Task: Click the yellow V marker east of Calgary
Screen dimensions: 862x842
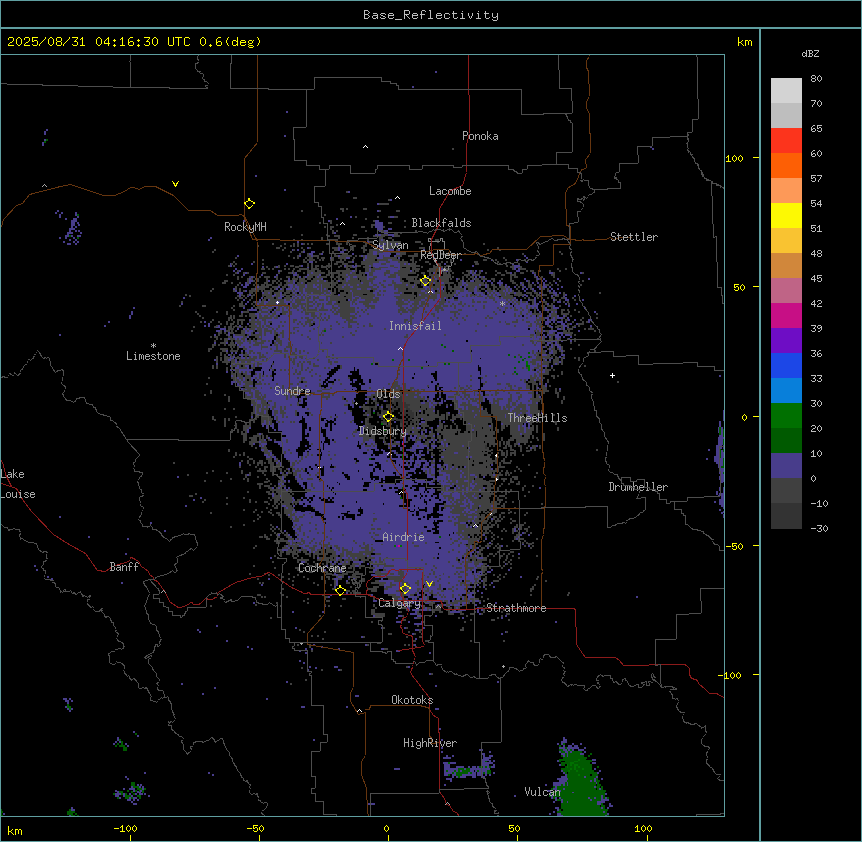Action: pyautogui.click(x=429, y=584)
